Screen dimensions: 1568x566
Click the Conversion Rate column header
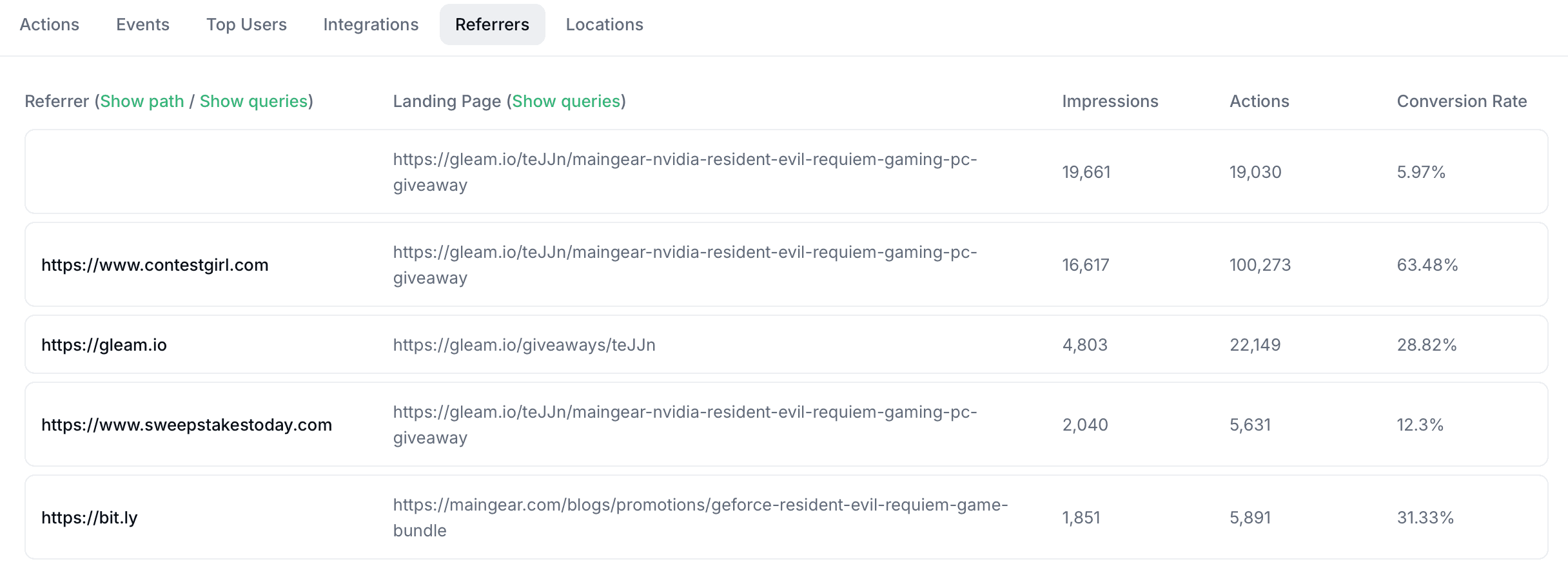coord(1462,101)
